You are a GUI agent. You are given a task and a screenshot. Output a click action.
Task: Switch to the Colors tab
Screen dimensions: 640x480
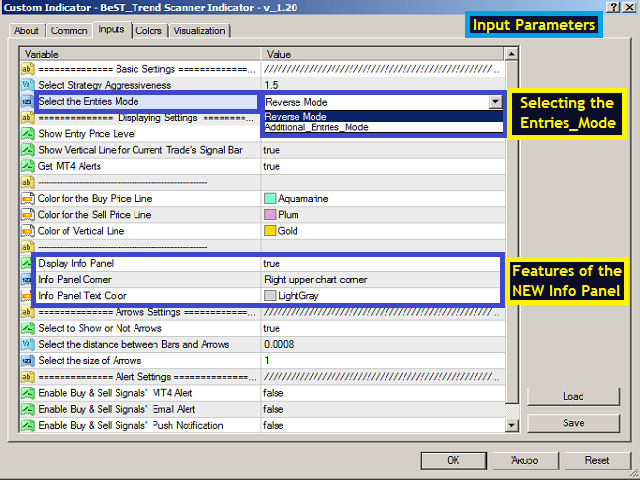coord(149,31)
